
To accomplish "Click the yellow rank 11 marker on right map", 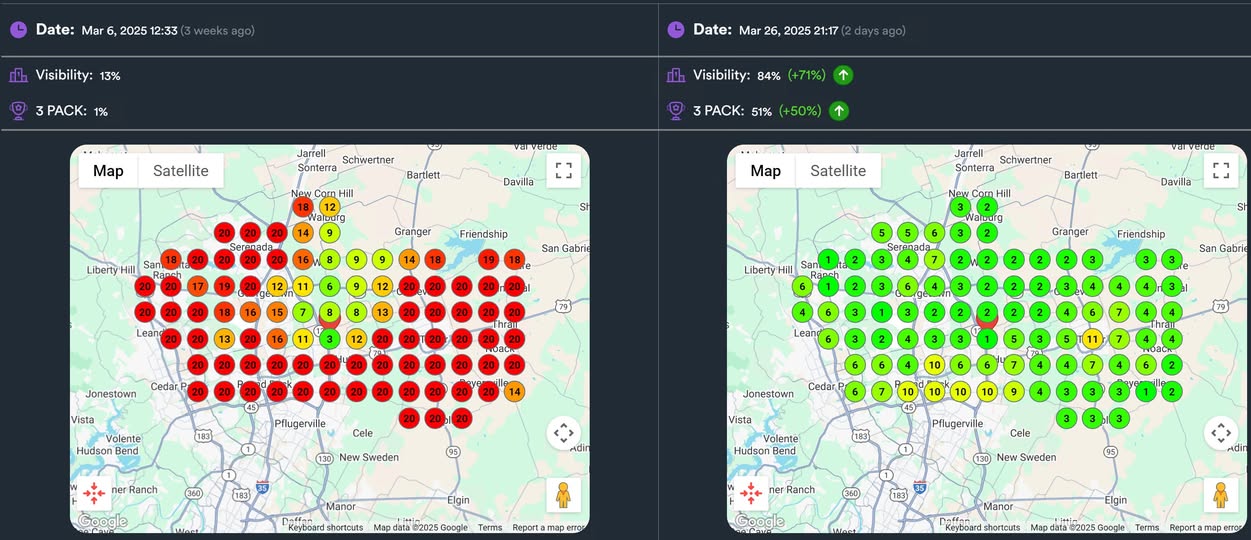I will 1093,339.
